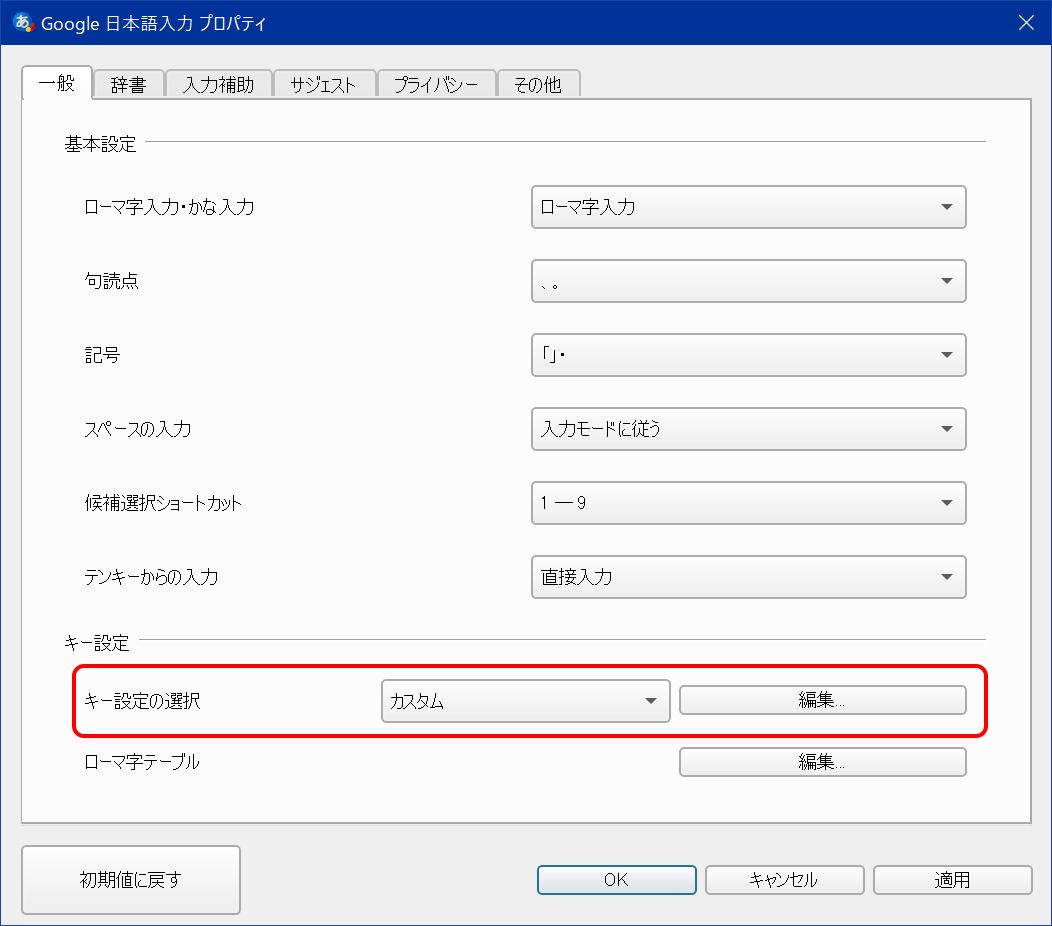This screenshot has height=926, width=1052.
Task: Click the キー設定 section heading
Action: [x=97, y=643]
